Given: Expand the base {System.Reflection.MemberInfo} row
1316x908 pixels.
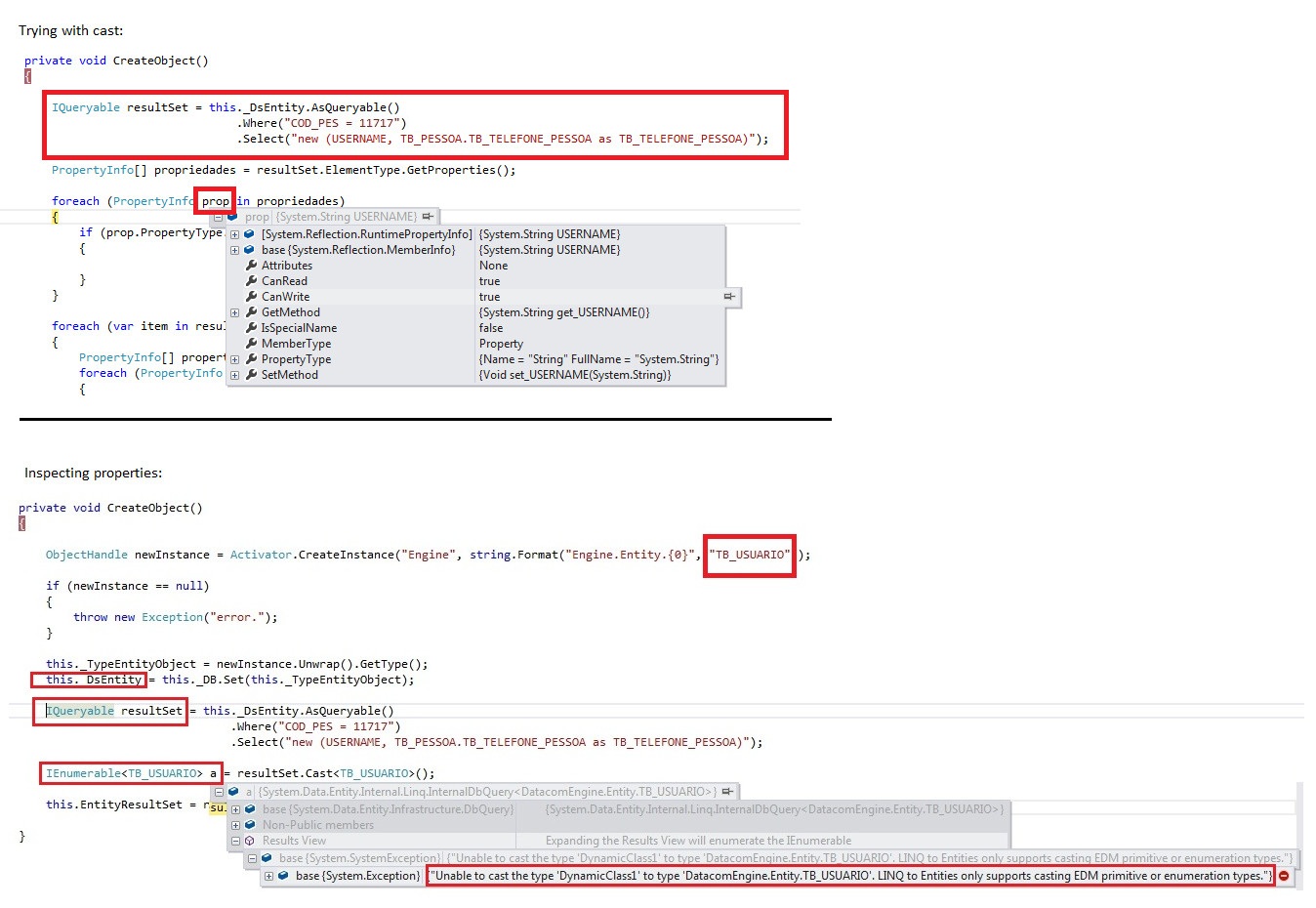Looking at the screenshot, I should [x=234, y=250].
